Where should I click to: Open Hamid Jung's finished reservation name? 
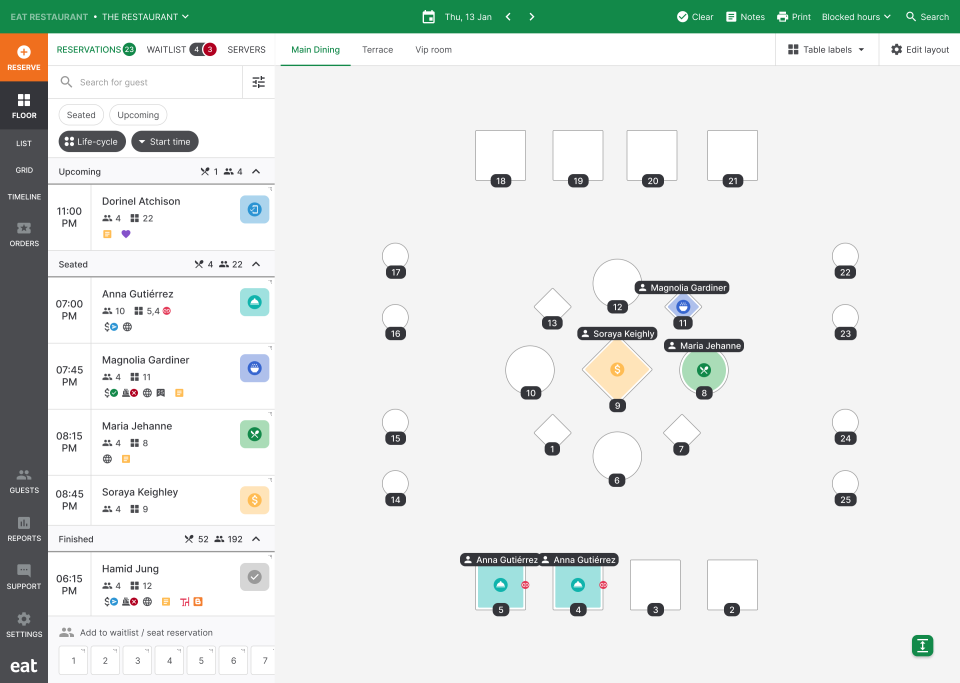[130, 569]
